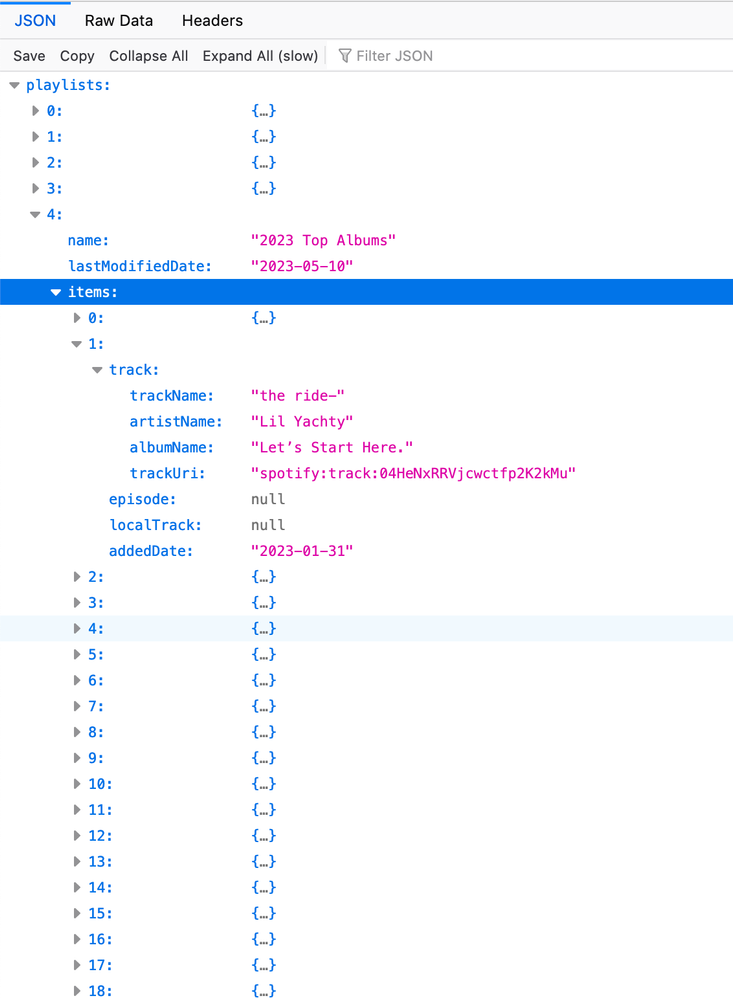The height and width of the screenshot is (998, 733).
Task: Collapse the track node
Action: coord(97,370)
